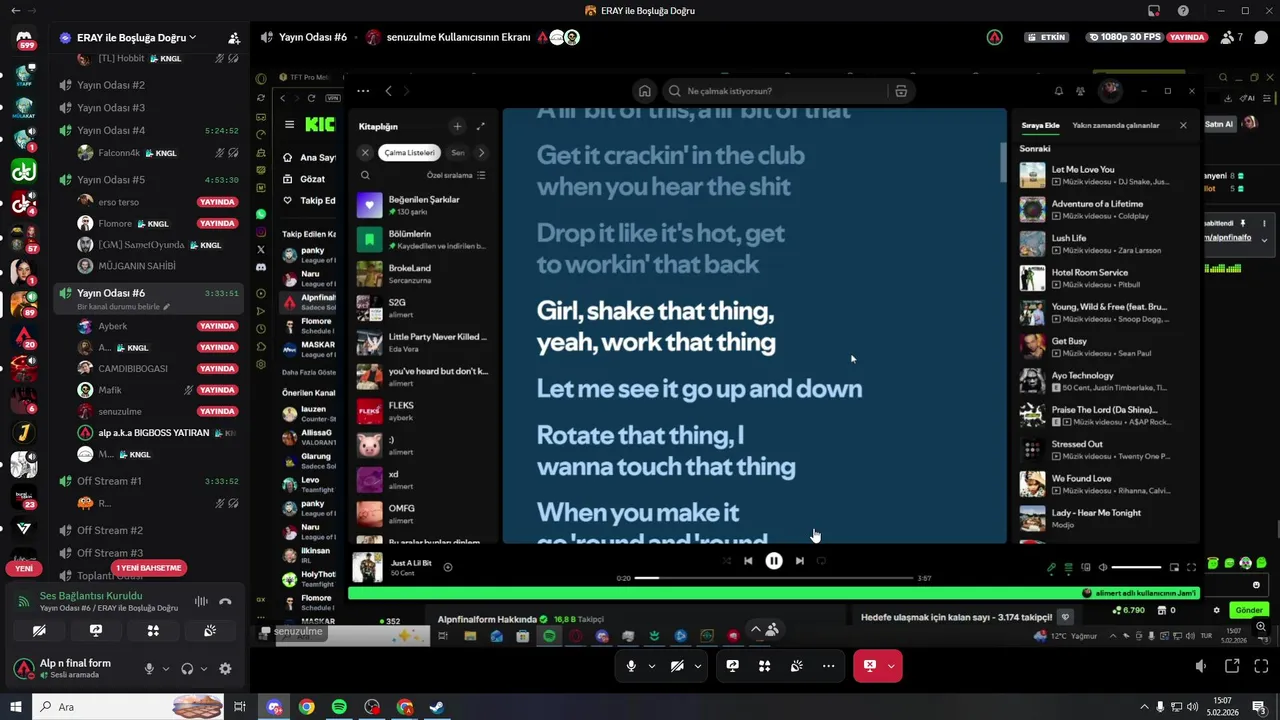Screen dimensions: 1280x720
Task: Open the BrokeLand playlist
Action: 424,274
